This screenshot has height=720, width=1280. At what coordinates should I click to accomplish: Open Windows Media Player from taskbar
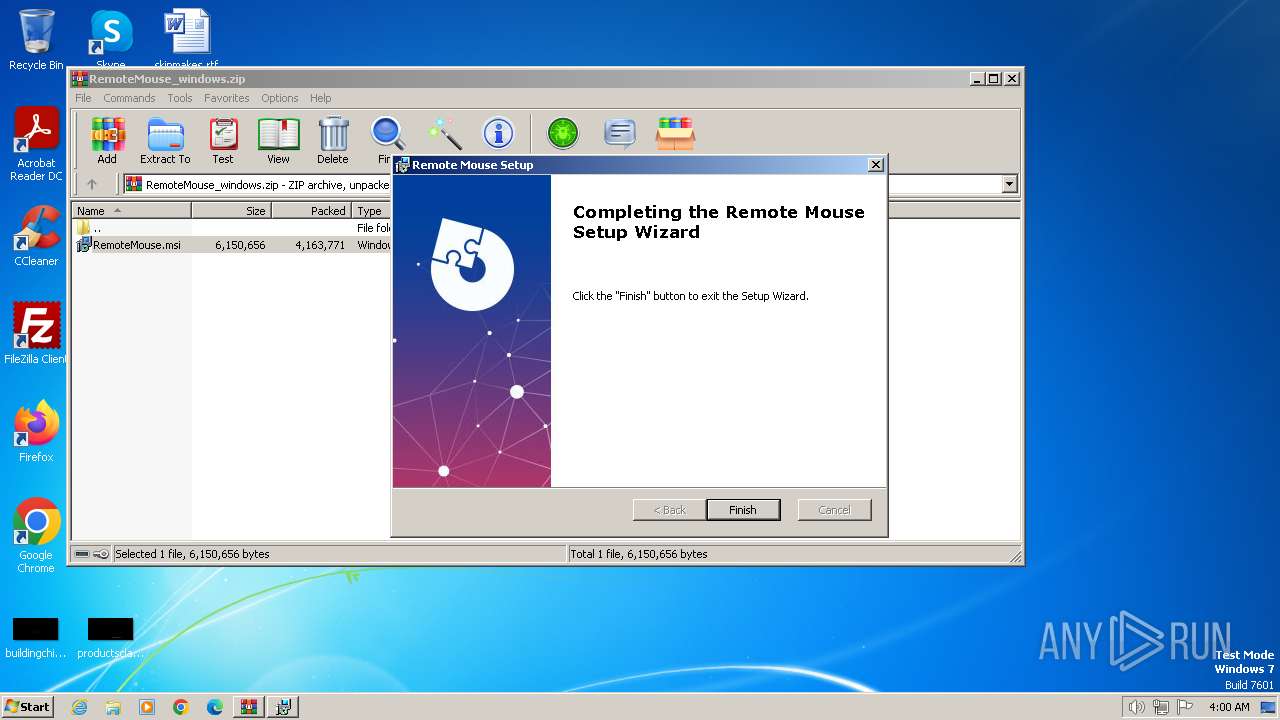pyautogui.click(x=147, y=707)
